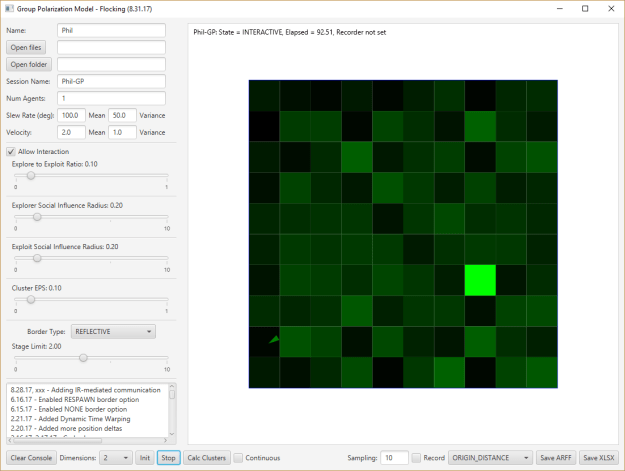Image resolution: width=625 pixels, height=471 pixels.
Task: Disable the Allow Interaction checkbox
Action: coord(12,151)
